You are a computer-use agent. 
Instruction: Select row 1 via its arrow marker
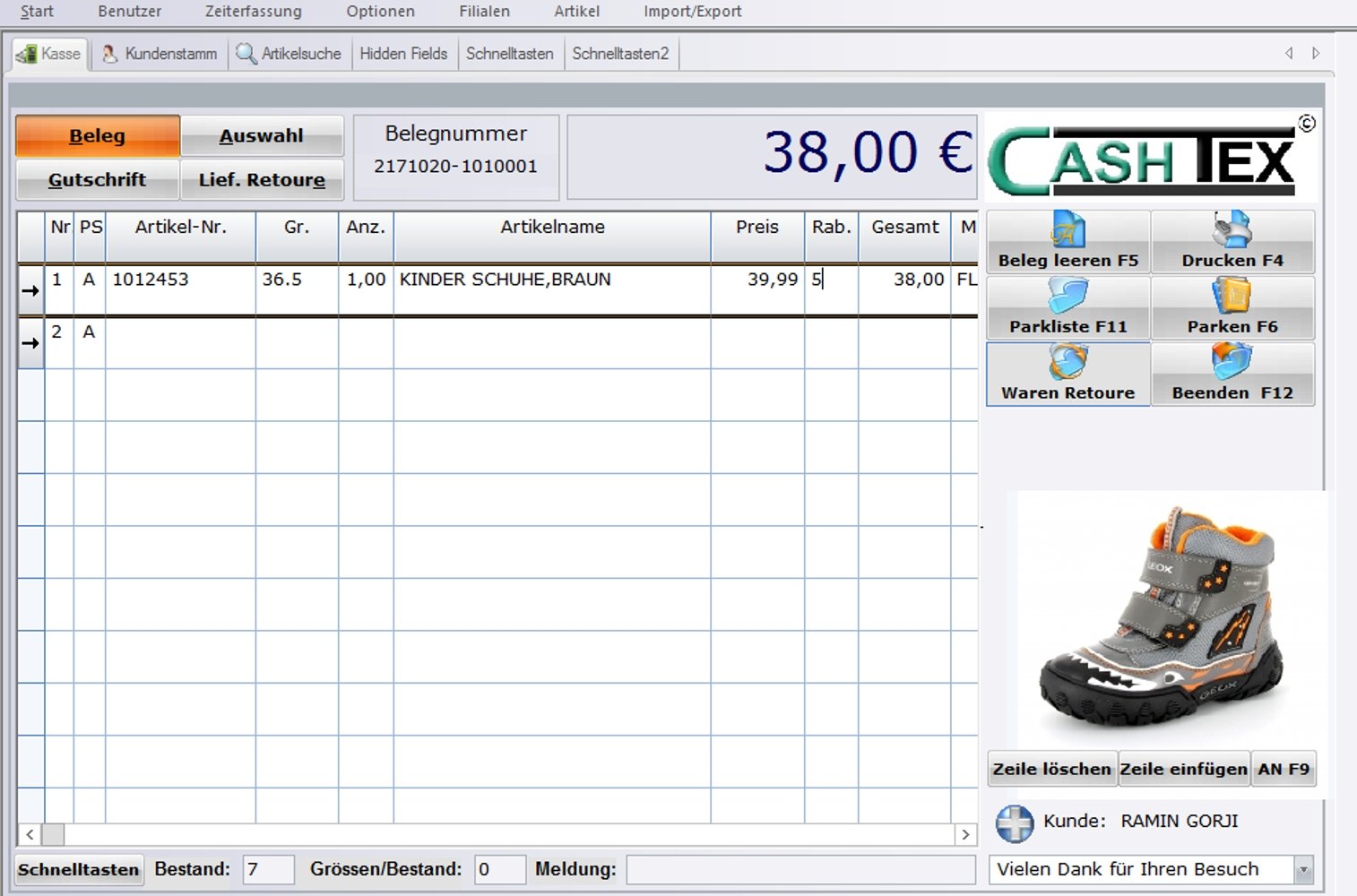30,290
